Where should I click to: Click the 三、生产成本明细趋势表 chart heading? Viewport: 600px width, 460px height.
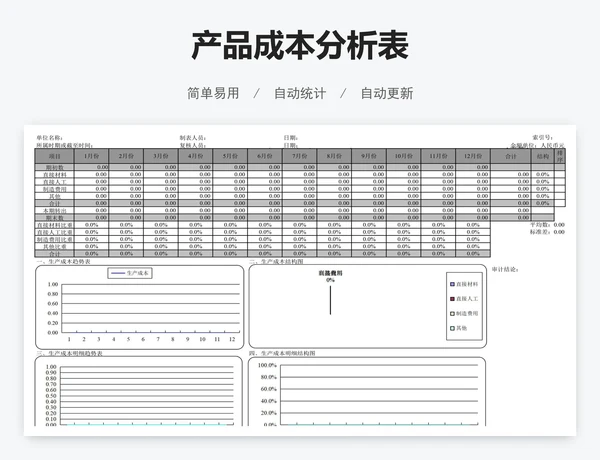click(70, 353)
